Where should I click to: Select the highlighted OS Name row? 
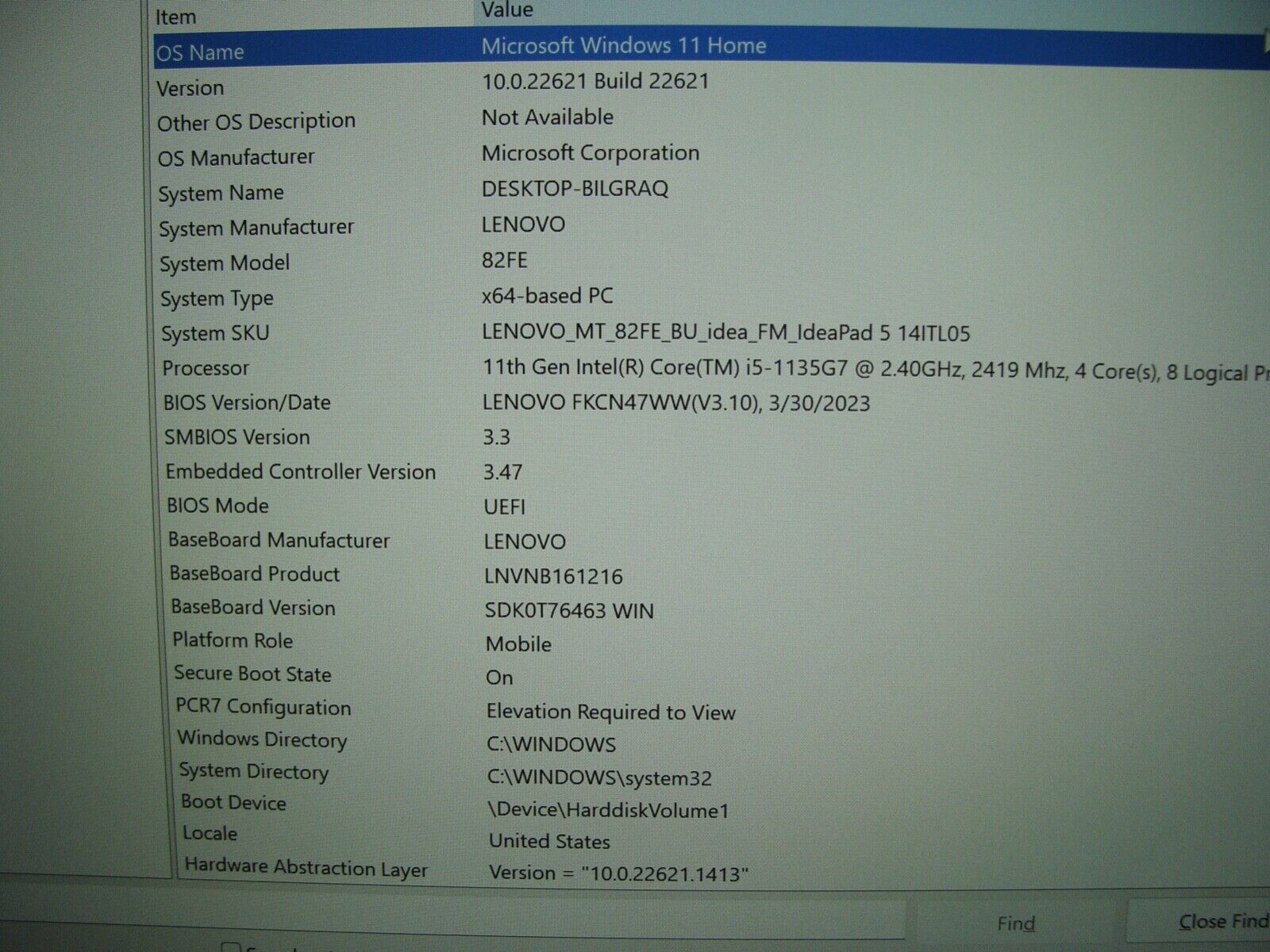click(711, 48)
